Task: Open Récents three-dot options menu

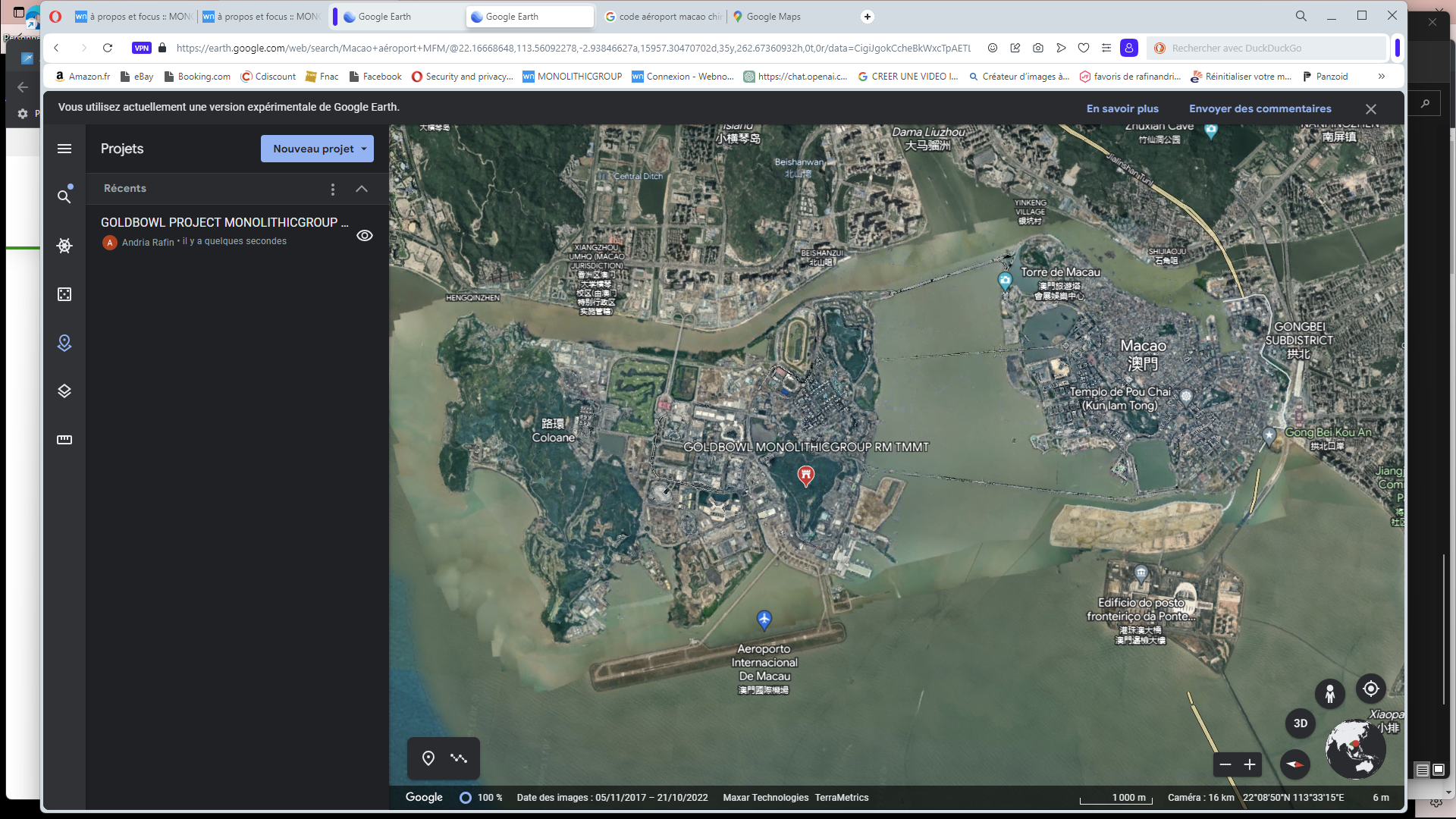Action: coord(333,189)
